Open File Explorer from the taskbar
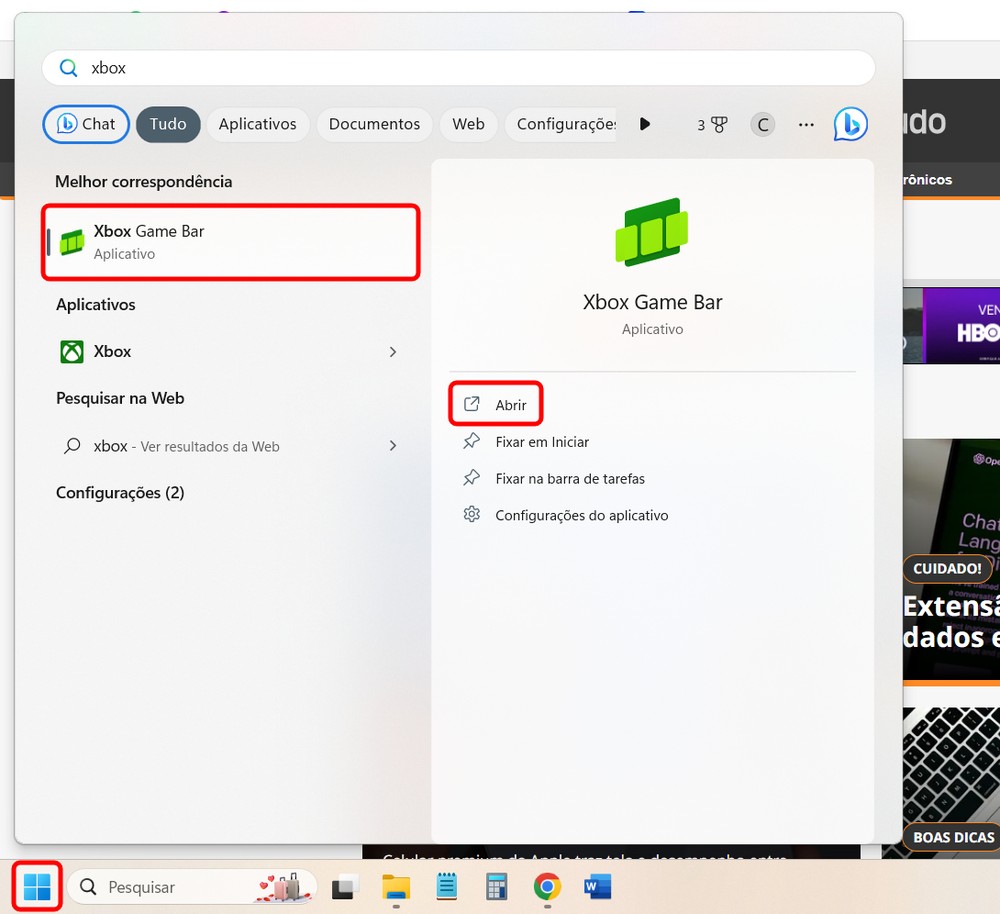1000x914 pixels. click(x=396, y=887)
